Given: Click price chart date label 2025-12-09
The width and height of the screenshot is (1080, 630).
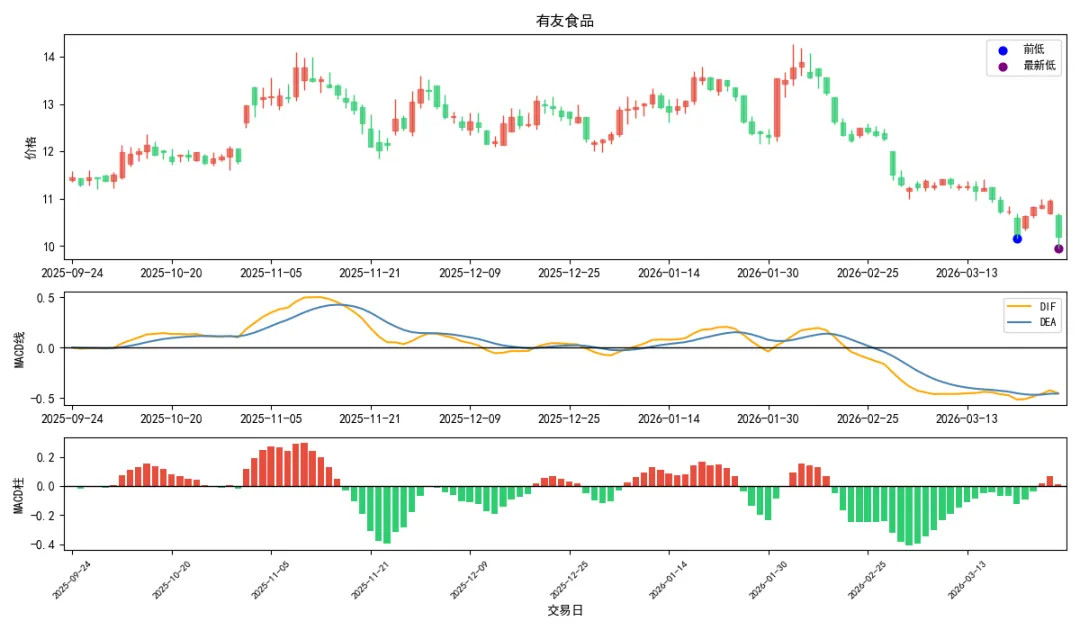Looking at the screenshot, I should (470, 273).
